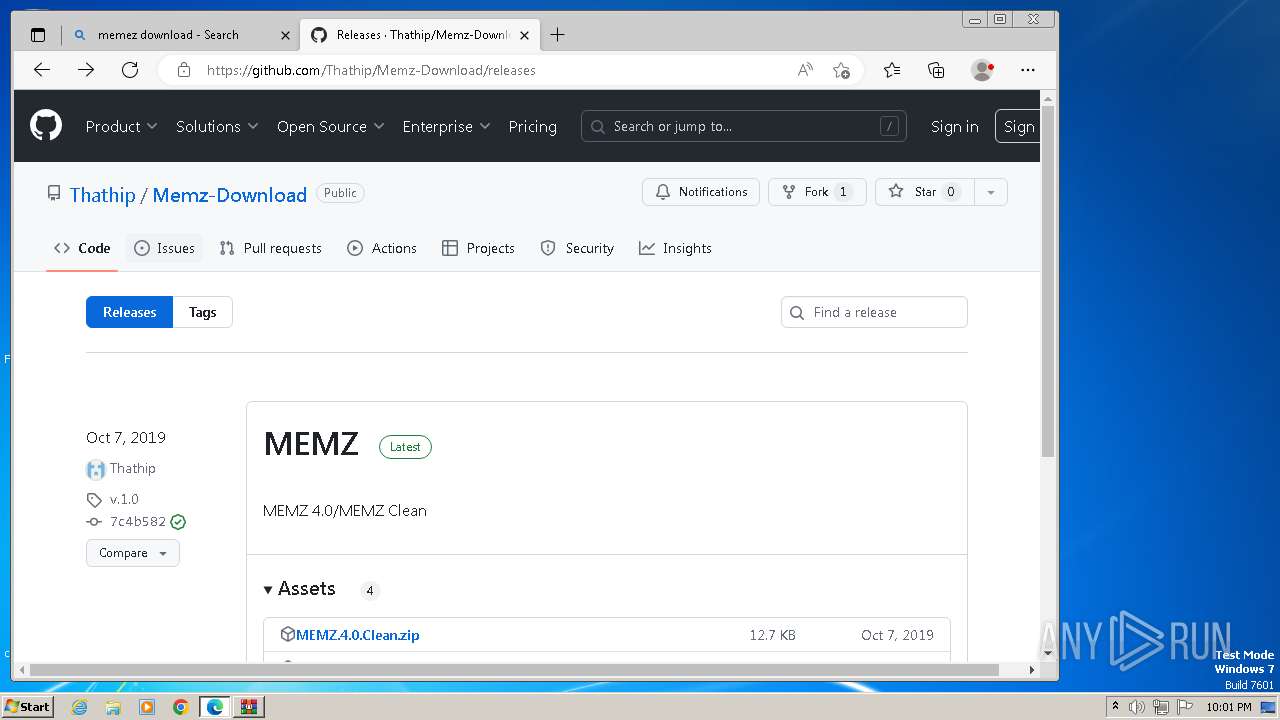The width and height of the screenshot is (1280, 720).
Task: Show hidden tray icons
Action: tap(1115, 707)
